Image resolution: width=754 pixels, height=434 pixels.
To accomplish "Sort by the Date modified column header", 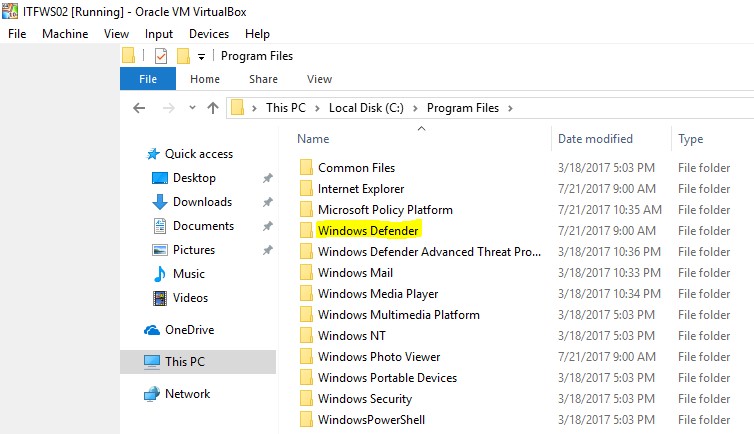I will (x=595, y=139).
